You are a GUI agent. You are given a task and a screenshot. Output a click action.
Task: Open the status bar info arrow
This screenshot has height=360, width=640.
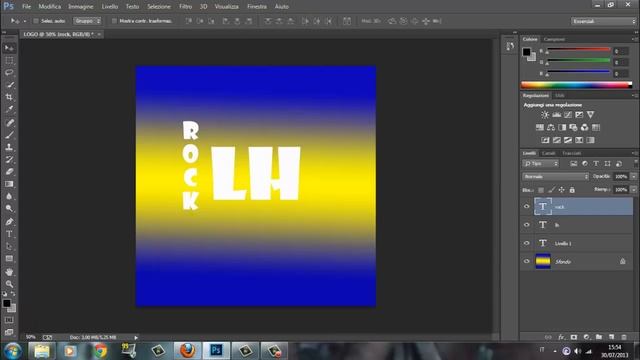[136, 338]
